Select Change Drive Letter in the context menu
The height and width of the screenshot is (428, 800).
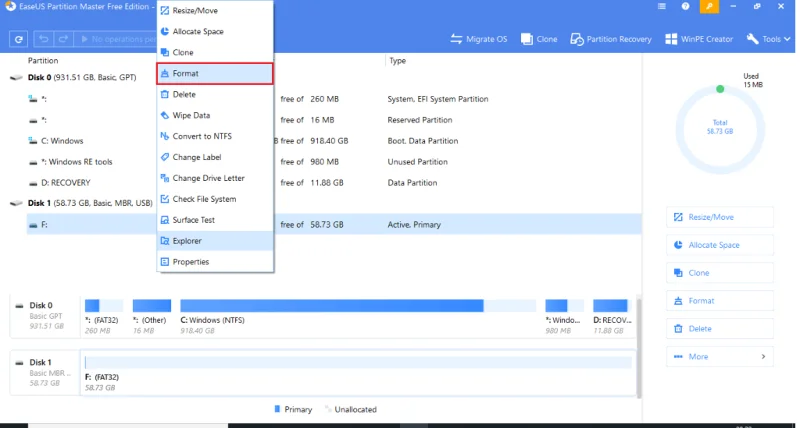coord(215,178)
